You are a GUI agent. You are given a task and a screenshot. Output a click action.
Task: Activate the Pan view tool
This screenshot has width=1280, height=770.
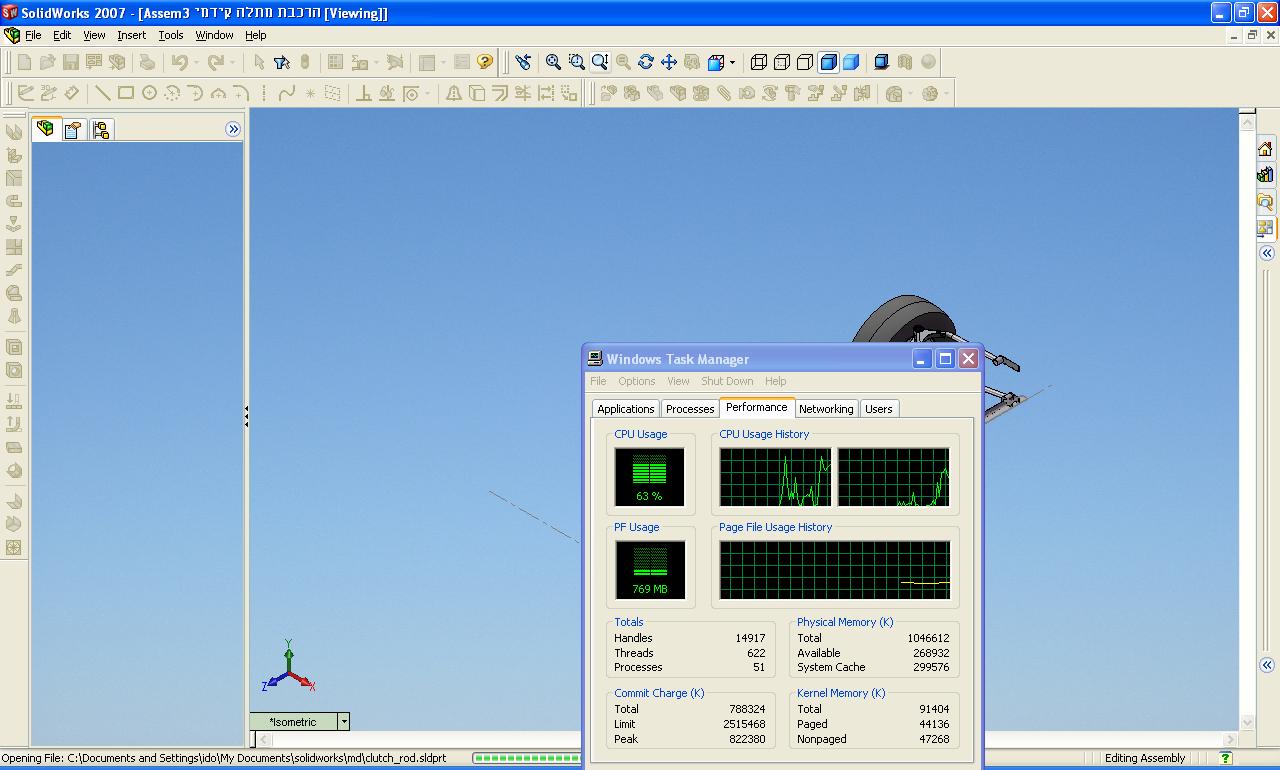click(x=669, y=62)
